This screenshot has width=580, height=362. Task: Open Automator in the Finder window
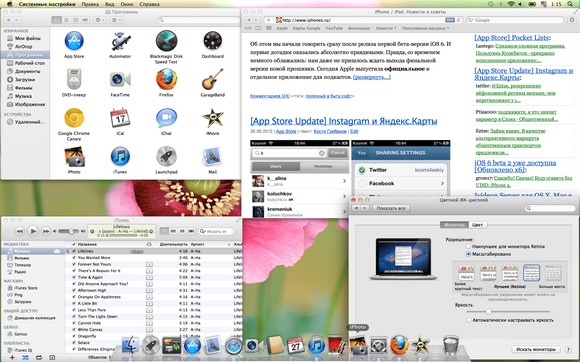point(120,41)
